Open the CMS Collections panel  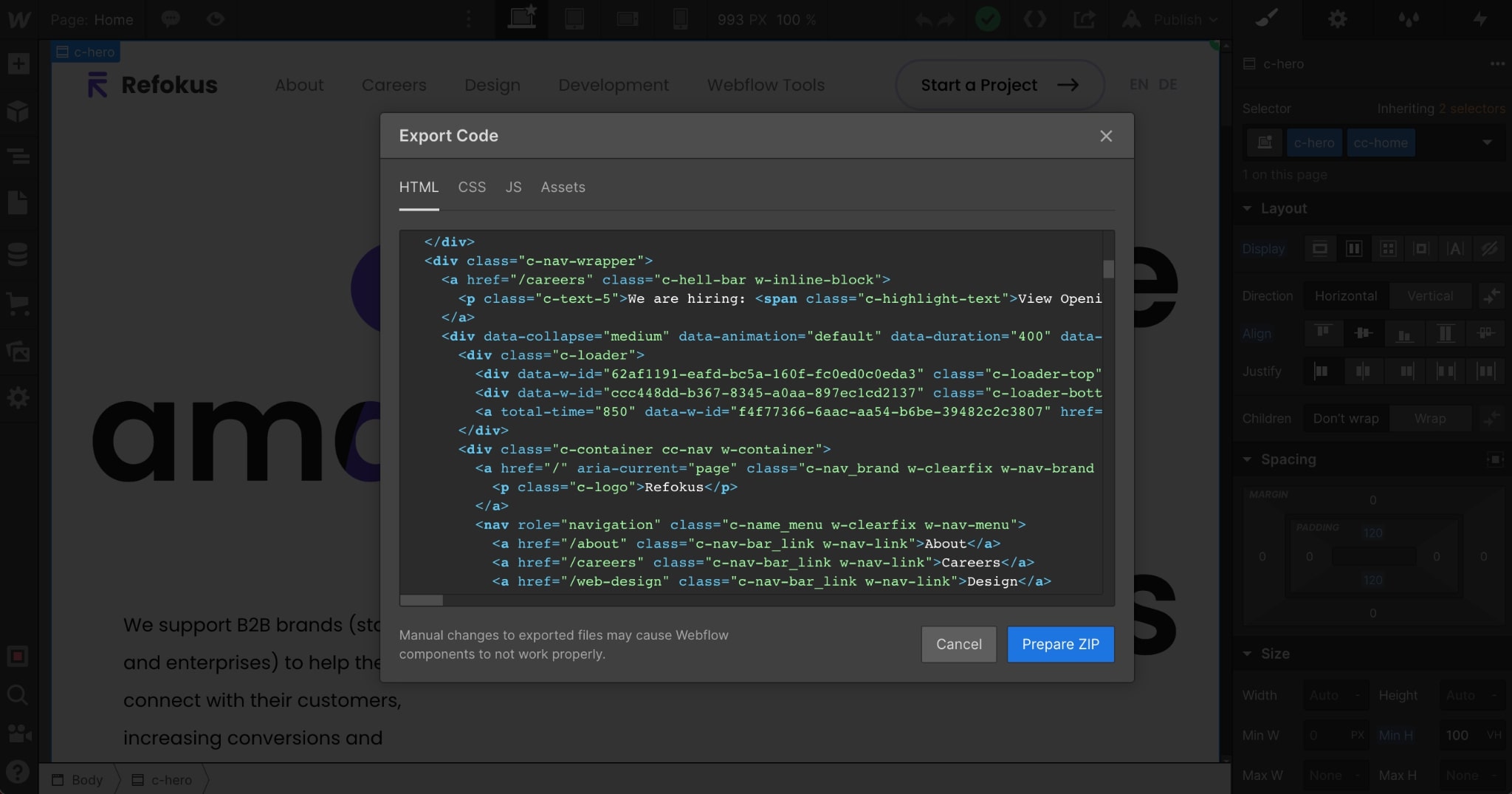coord(18,253)
